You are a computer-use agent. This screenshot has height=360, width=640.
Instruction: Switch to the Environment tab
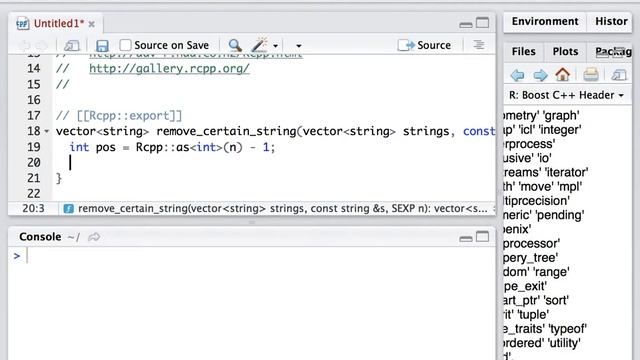pos(545,21)
